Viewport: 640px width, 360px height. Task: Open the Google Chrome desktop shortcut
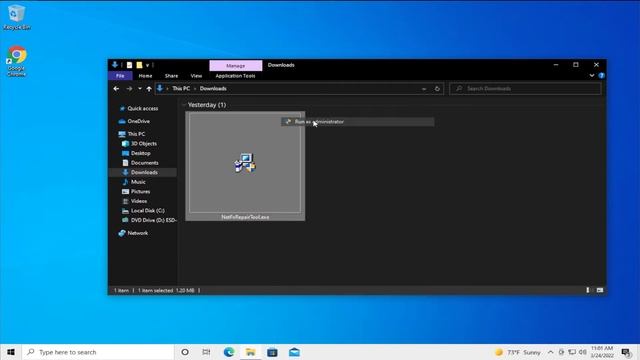pos(16,61)
